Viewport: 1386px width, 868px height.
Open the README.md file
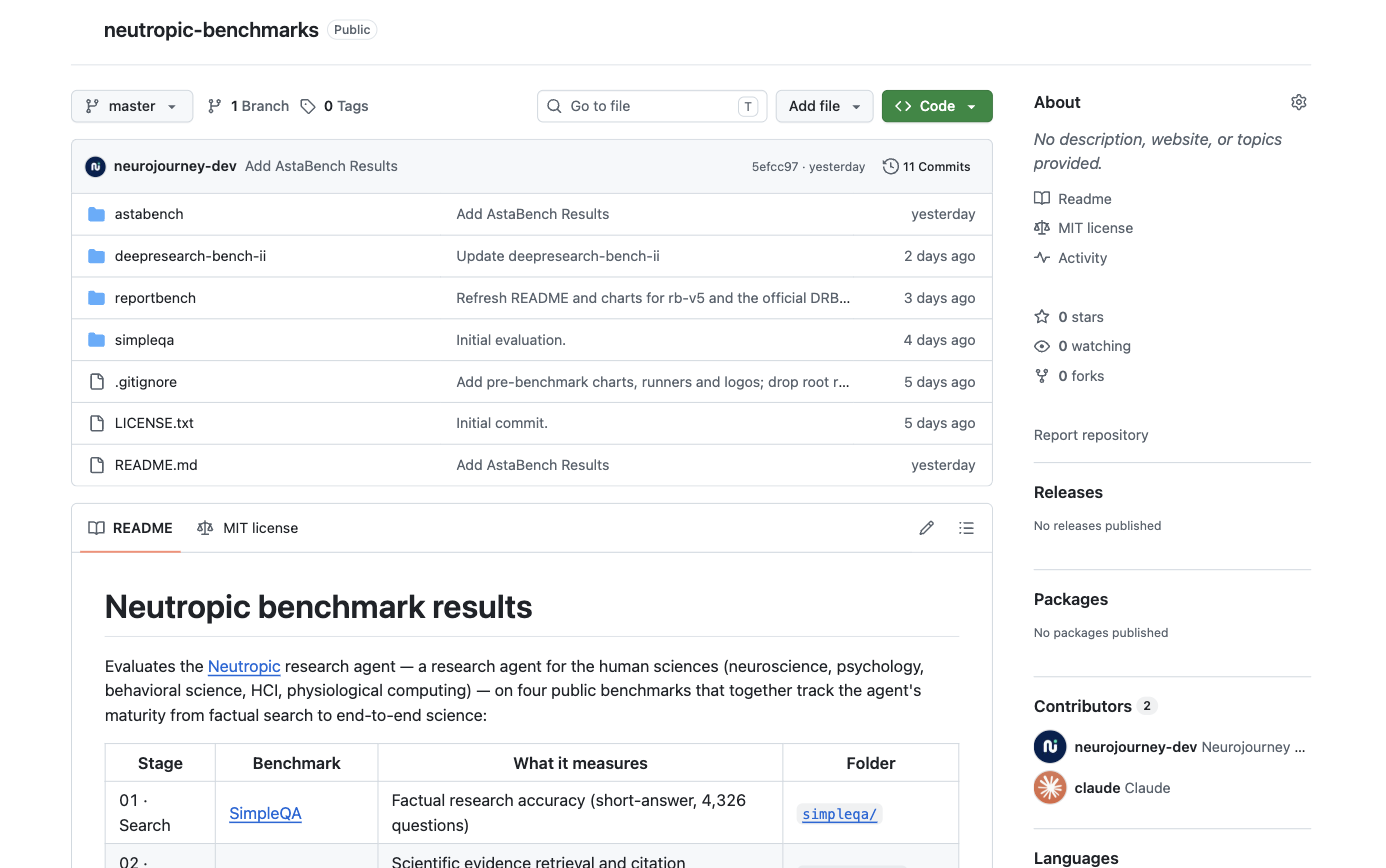[156, 465]
